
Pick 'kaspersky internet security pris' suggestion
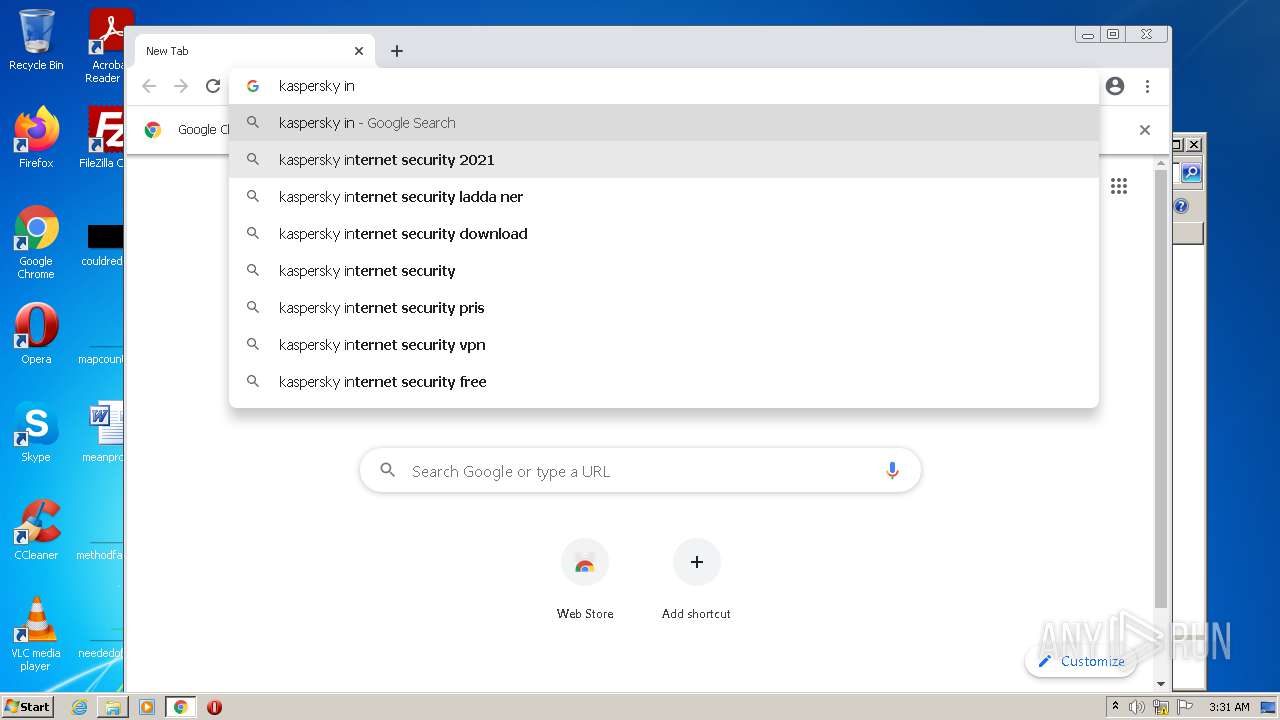[664, 308]
